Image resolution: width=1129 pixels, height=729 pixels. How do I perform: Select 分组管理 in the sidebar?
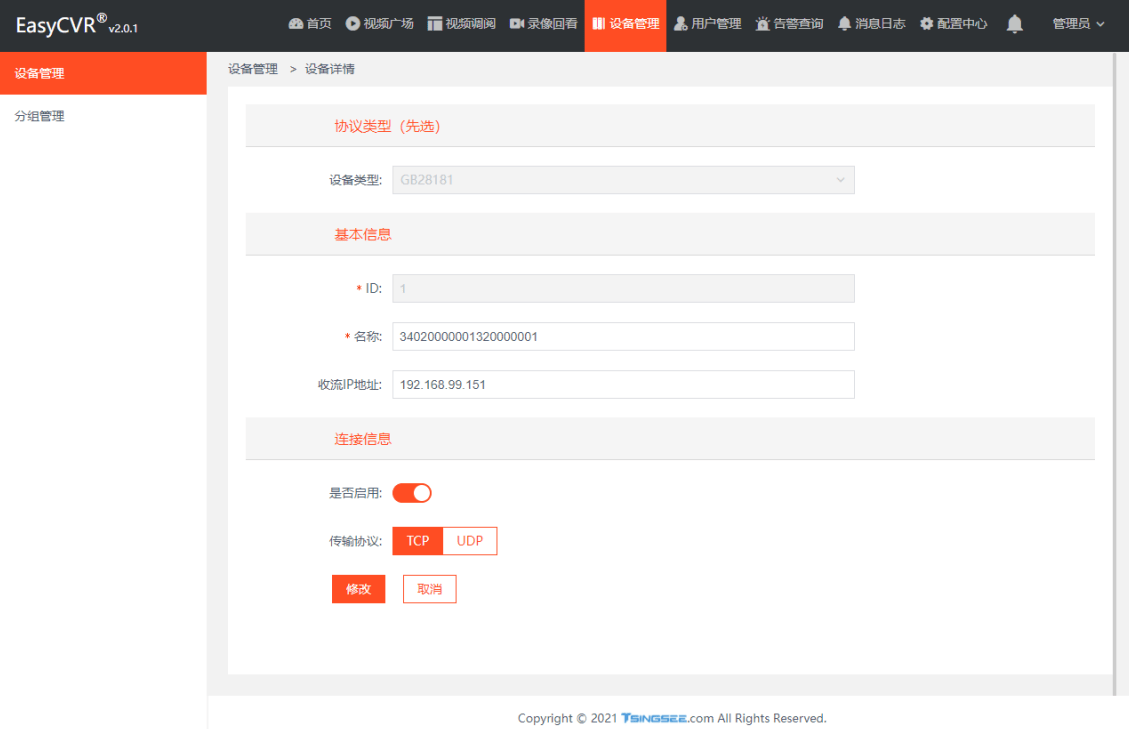(x=40, y=116)
